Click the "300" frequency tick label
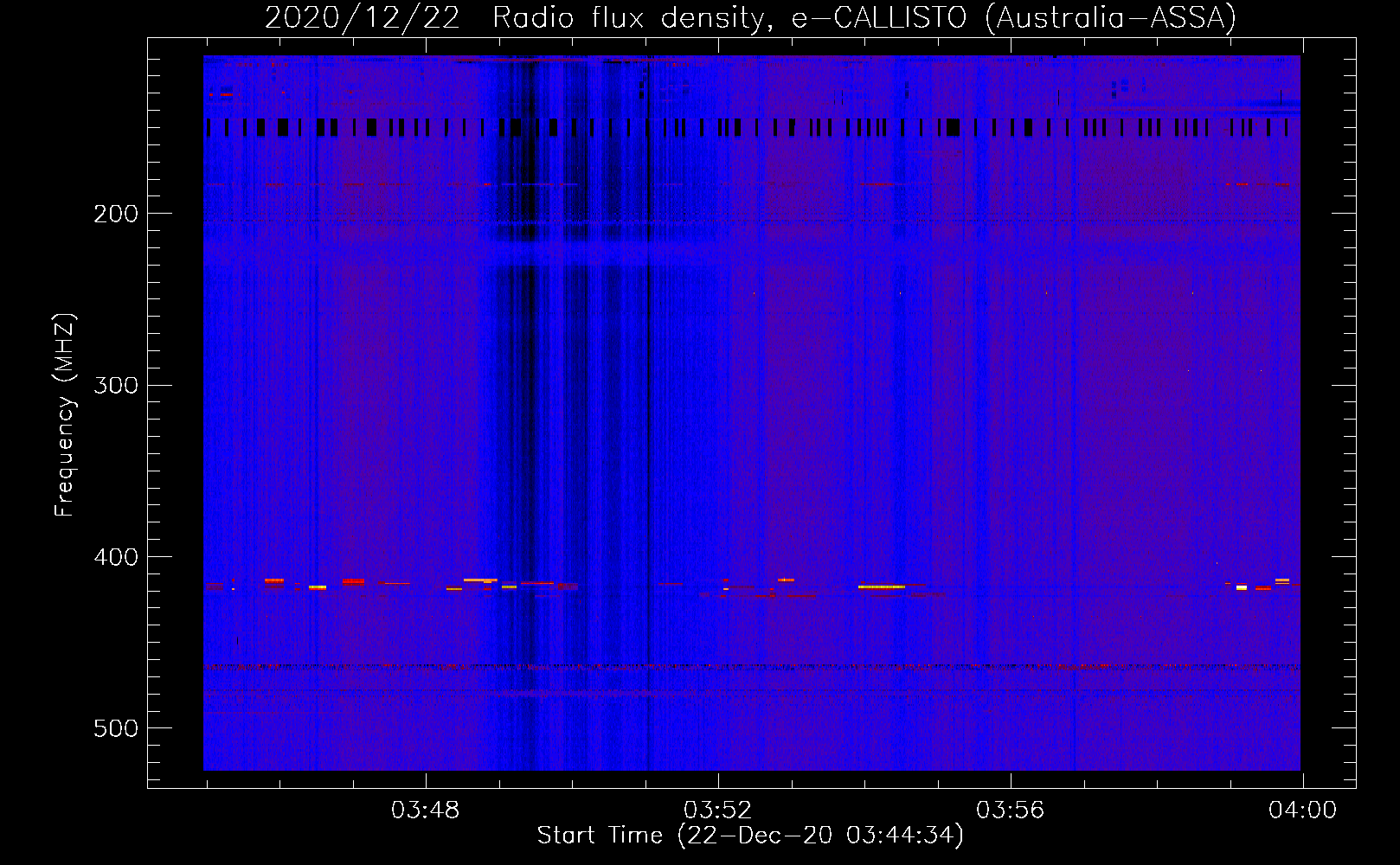 [116, 385]
